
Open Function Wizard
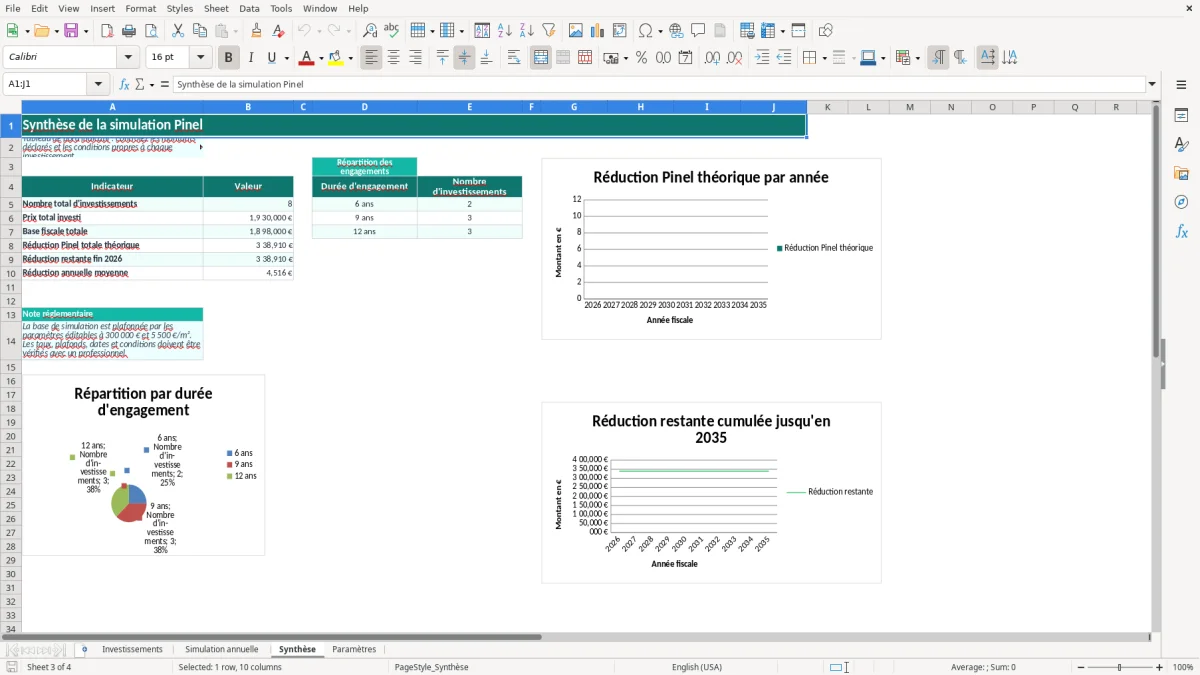pos(125,85)
